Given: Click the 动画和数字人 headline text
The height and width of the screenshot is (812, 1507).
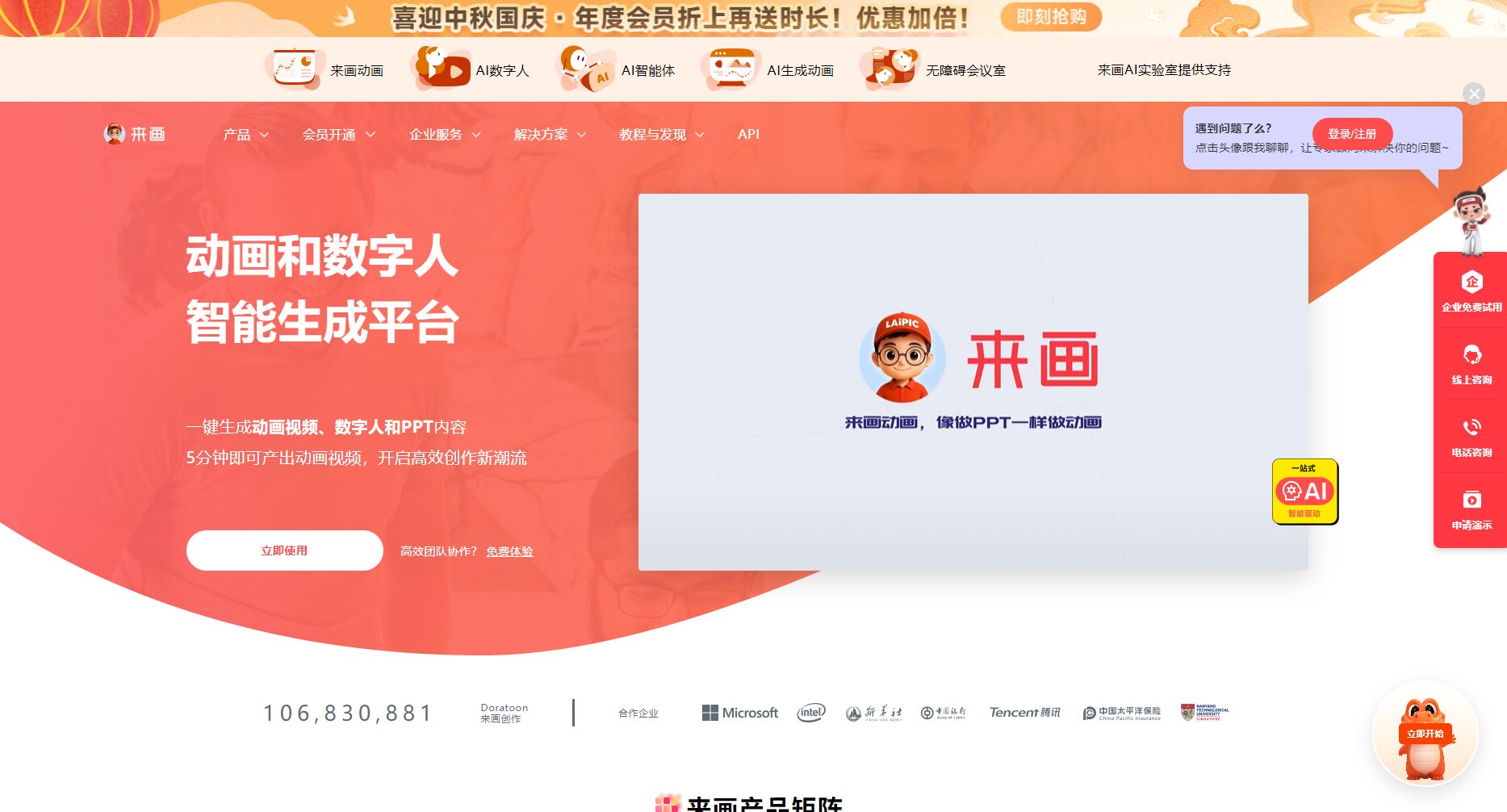Looking at the screenshot, I should pyautogui.click(x=322, y=256).
